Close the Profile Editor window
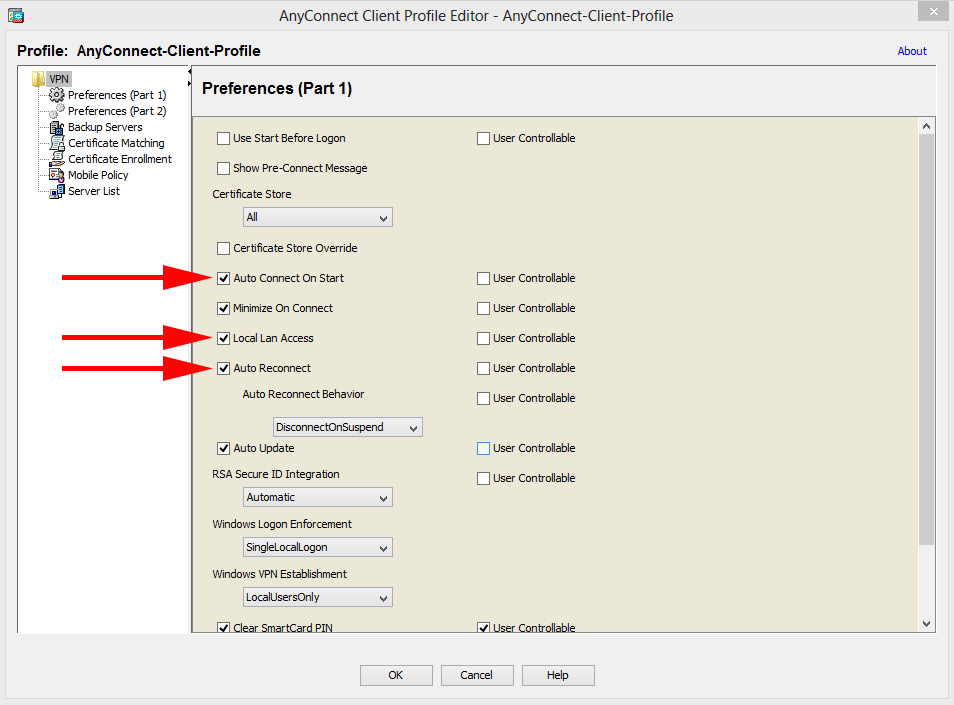The width and height of the screenshot is (954, 705). click(933, 11)
